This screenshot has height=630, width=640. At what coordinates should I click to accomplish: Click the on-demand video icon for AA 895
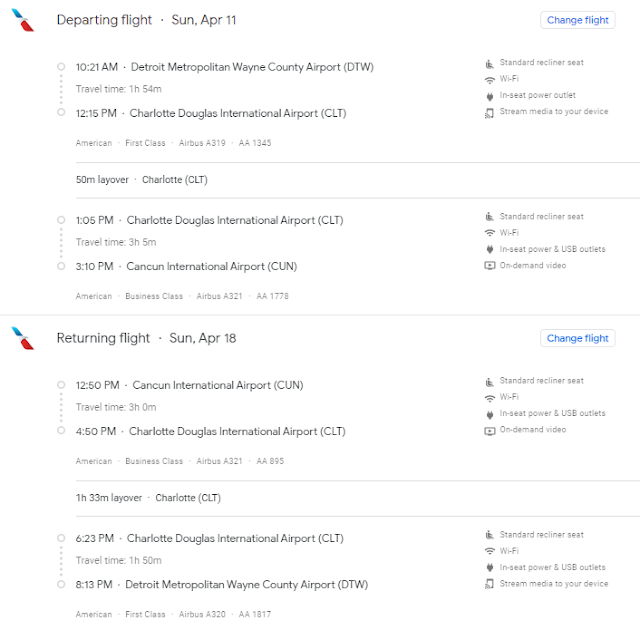click(489, 431)
